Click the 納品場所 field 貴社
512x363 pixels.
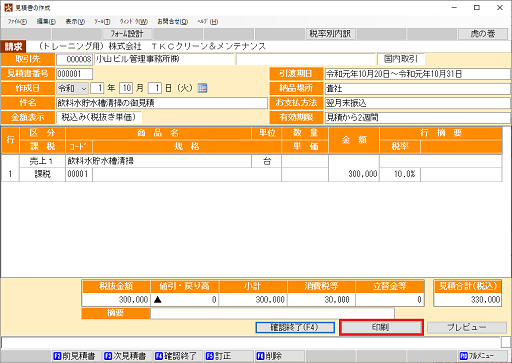tap(418, 89)
